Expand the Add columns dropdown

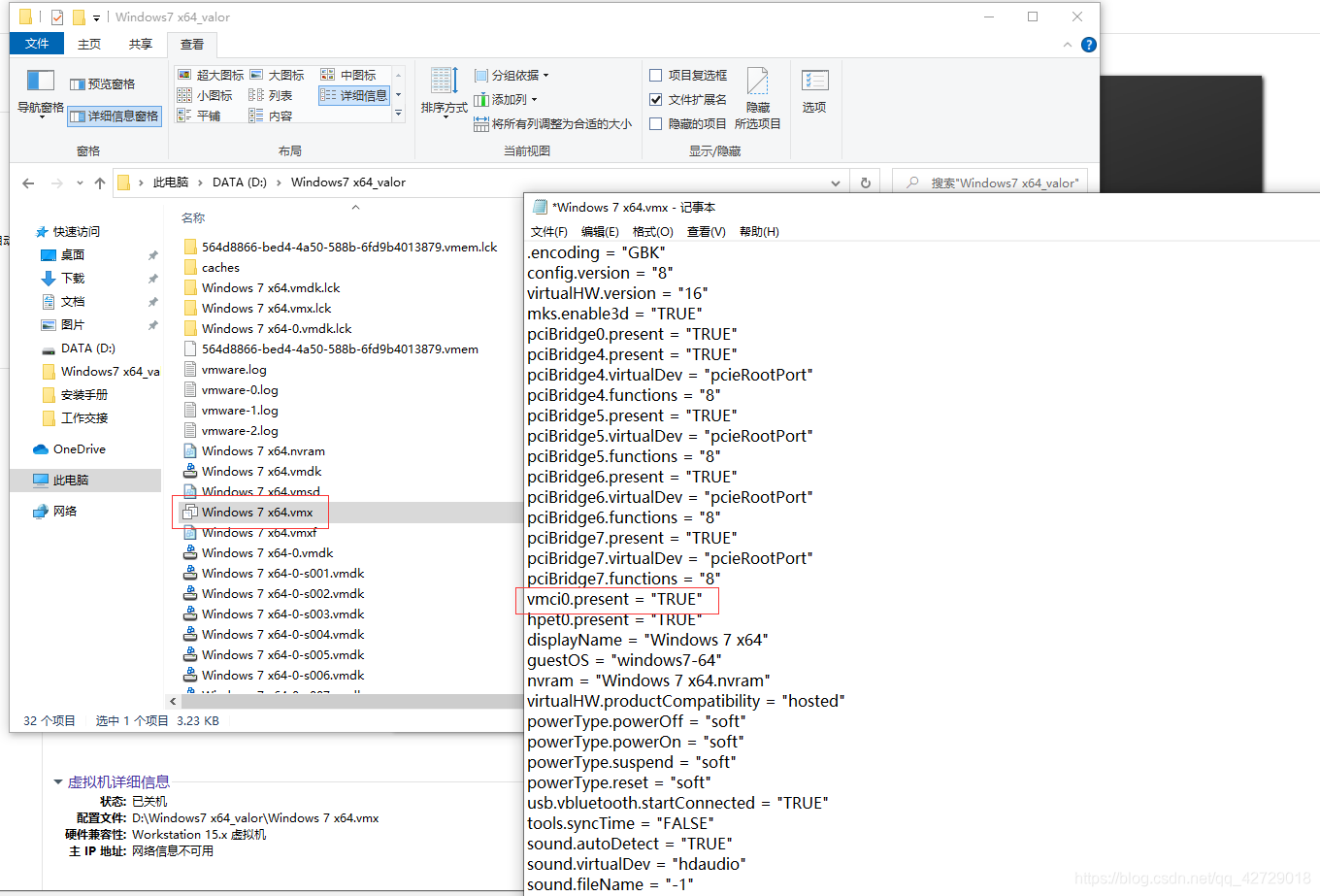click(506, 99)
